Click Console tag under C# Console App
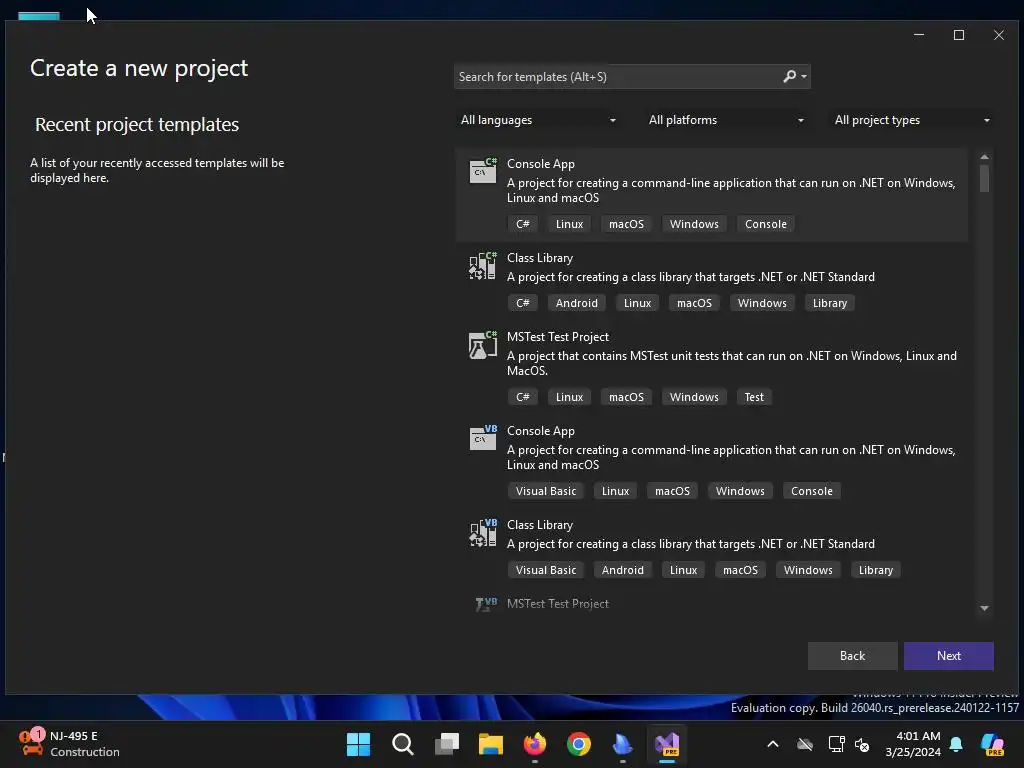The height and width of the screenshot is (768, 1024). pyautogui.click(x=765, y=224)
